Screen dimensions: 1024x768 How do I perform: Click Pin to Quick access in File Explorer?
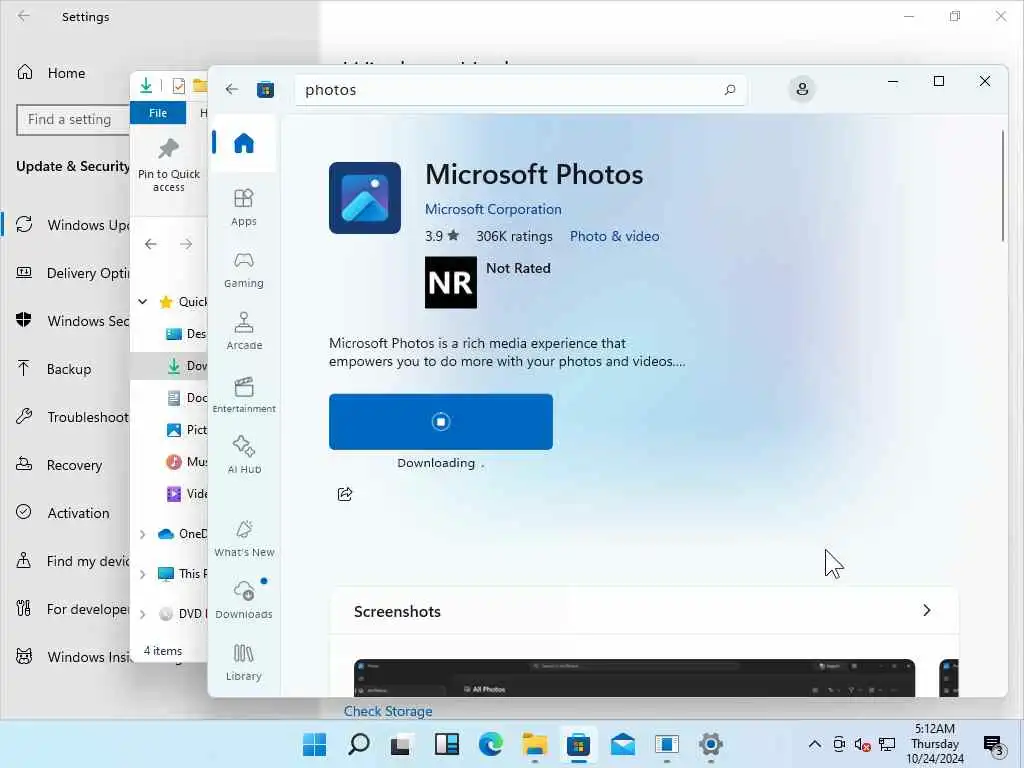[168, 165]
